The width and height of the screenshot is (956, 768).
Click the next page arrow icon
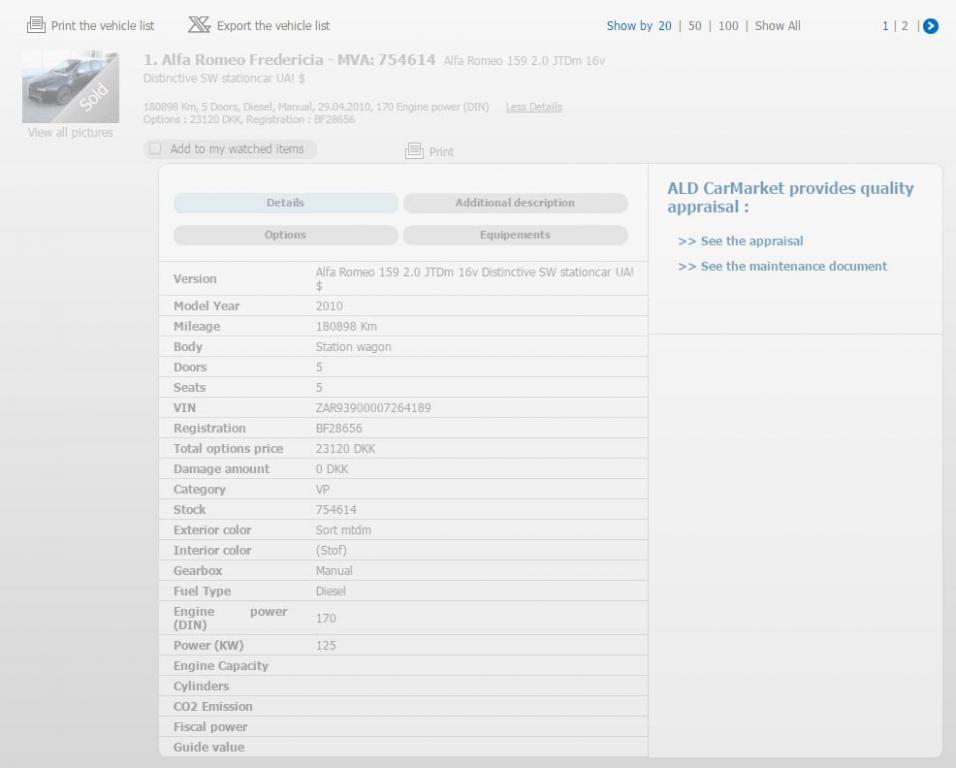(930, 26)
